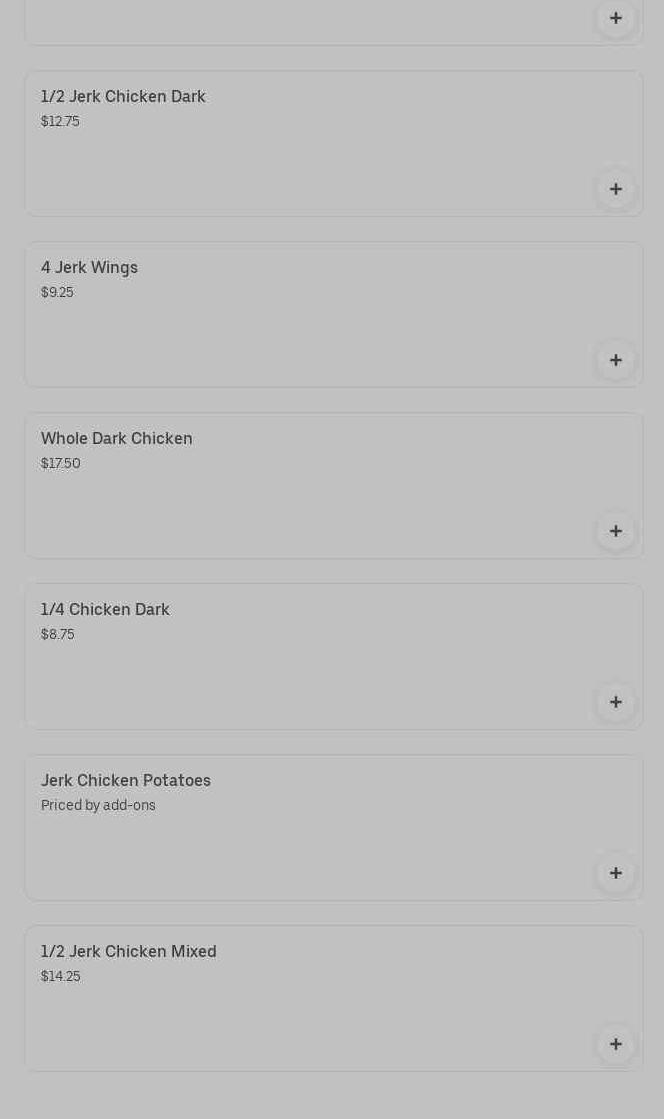Add 4 Jerk Wings with plus button
Image resolution: width=664 pixels, height=1119 pixels.
click(615, 360)
